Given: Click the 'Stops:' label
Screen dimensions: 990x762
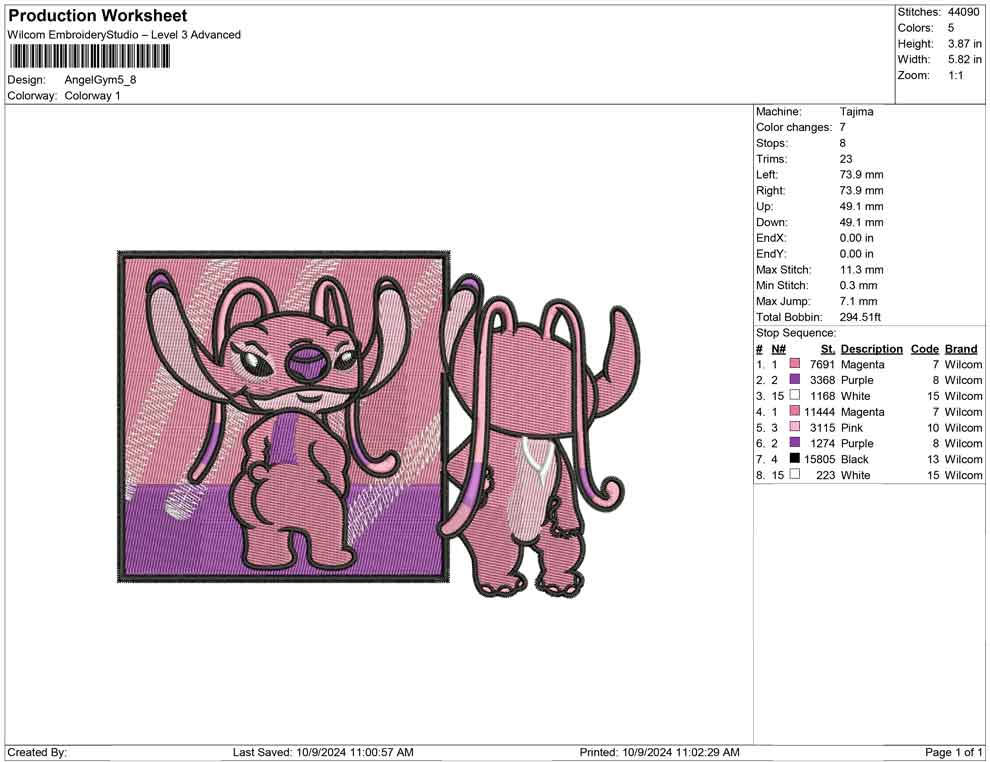Looking at the screenshot, I should coord(772,143).
